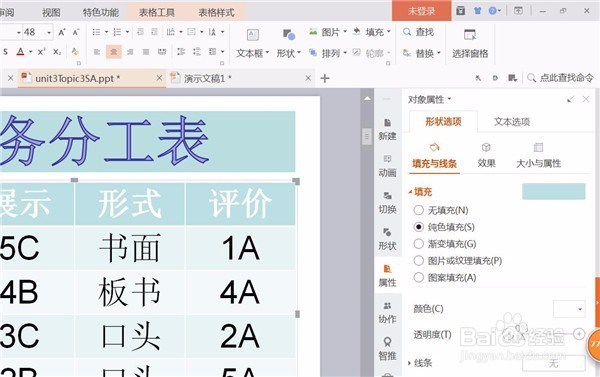
Task: Click the clear formatting icon
Action: (75, 52)
